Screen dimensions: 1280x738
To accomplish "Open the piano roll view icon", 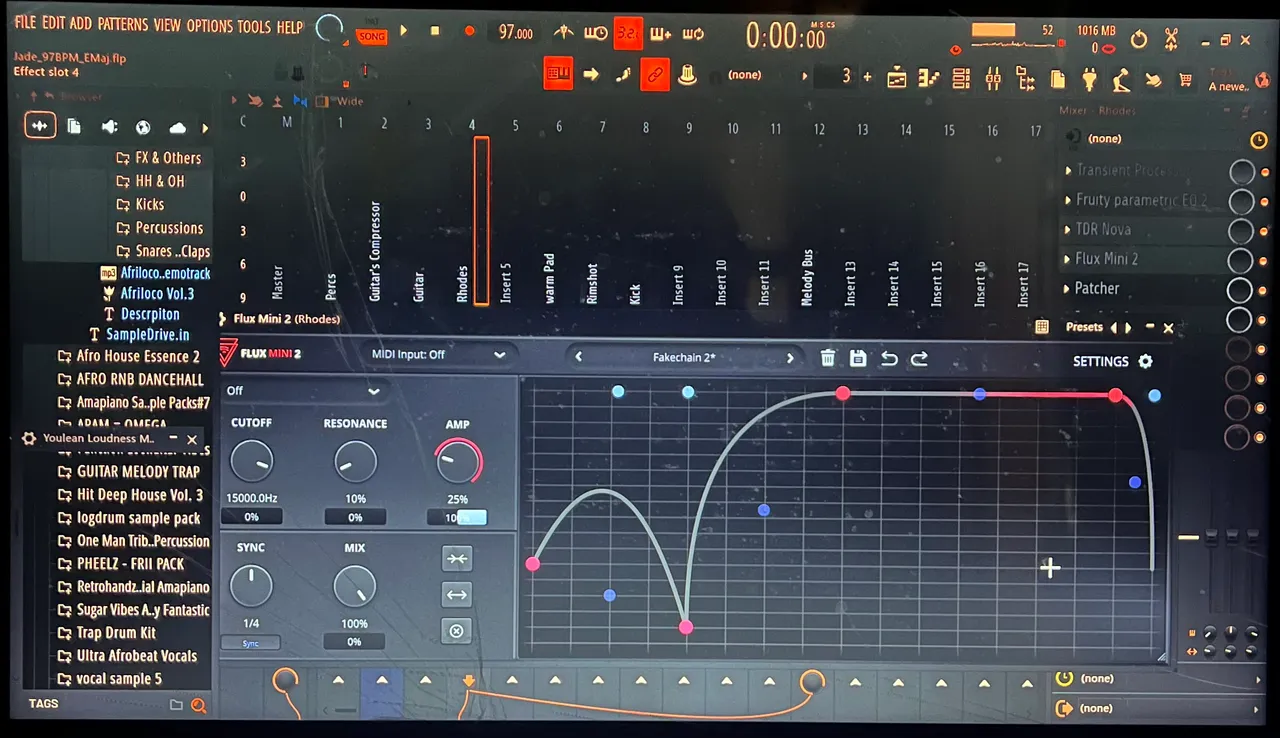I will (x=928, y=77).
